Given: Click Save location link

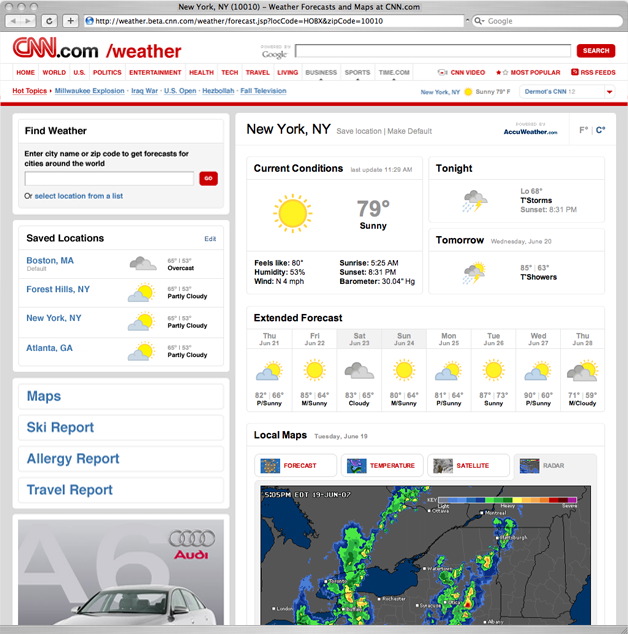Looking at the screenshot, I should click(x=359, y=131).
